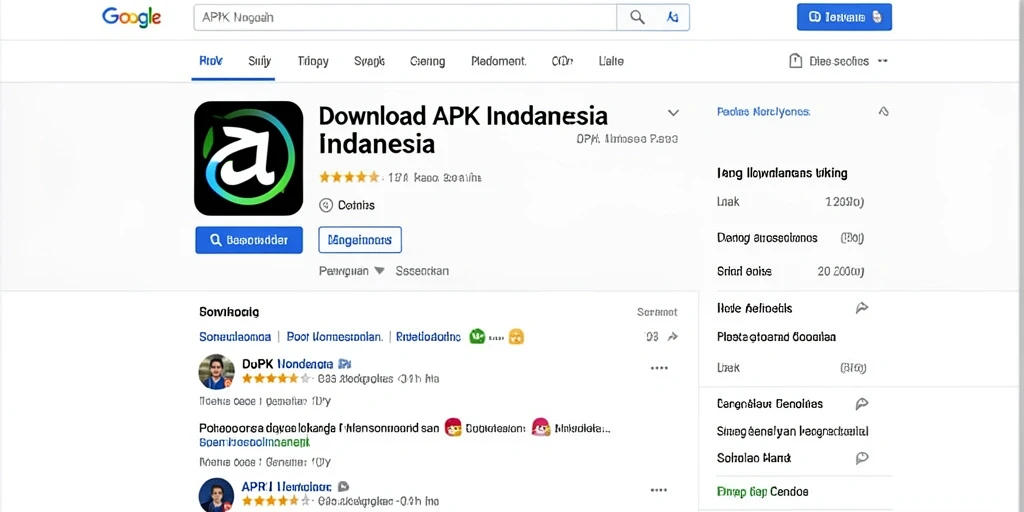Click the star rating under the app title
This screenshot has width=1024, height=512.
click(x=349, y=177)
